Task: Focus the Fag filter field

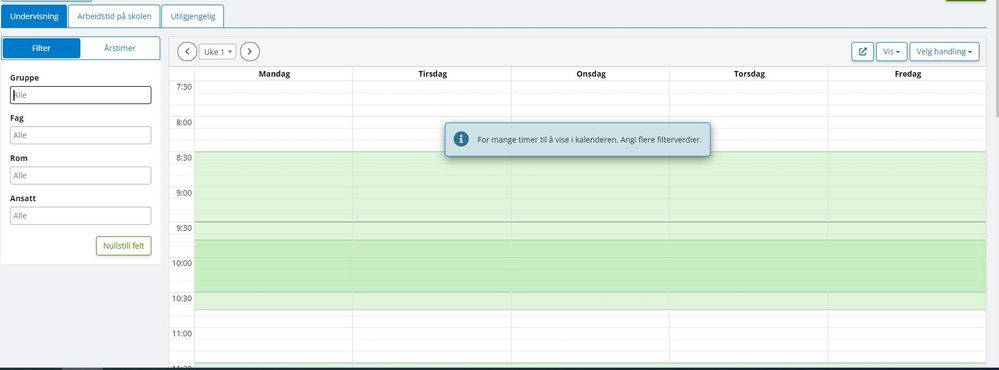Action: coord(81,135)
